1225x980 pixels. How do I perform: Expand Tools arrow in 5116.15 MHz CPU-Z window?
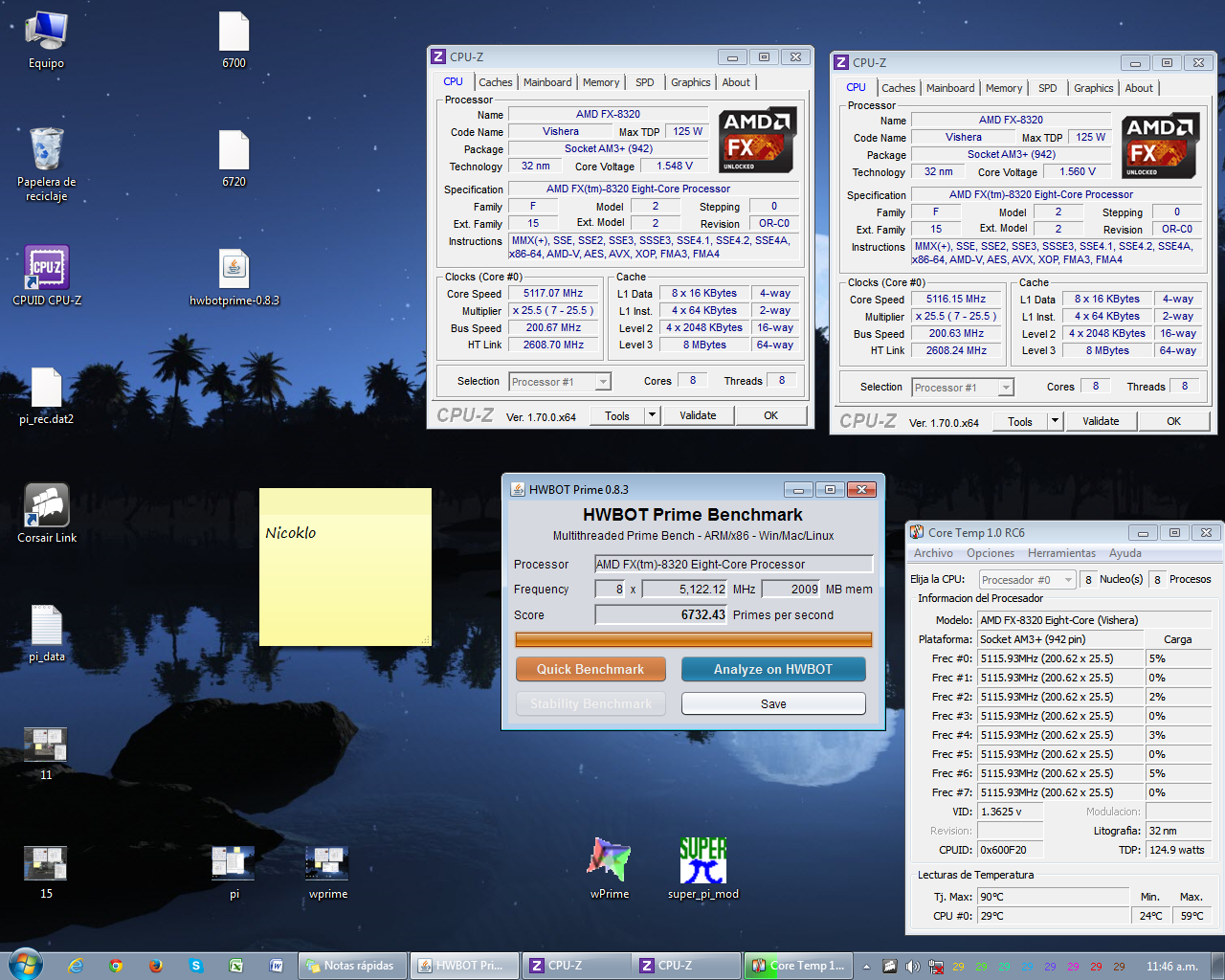pyautogui.click(x=1056, y=421)
